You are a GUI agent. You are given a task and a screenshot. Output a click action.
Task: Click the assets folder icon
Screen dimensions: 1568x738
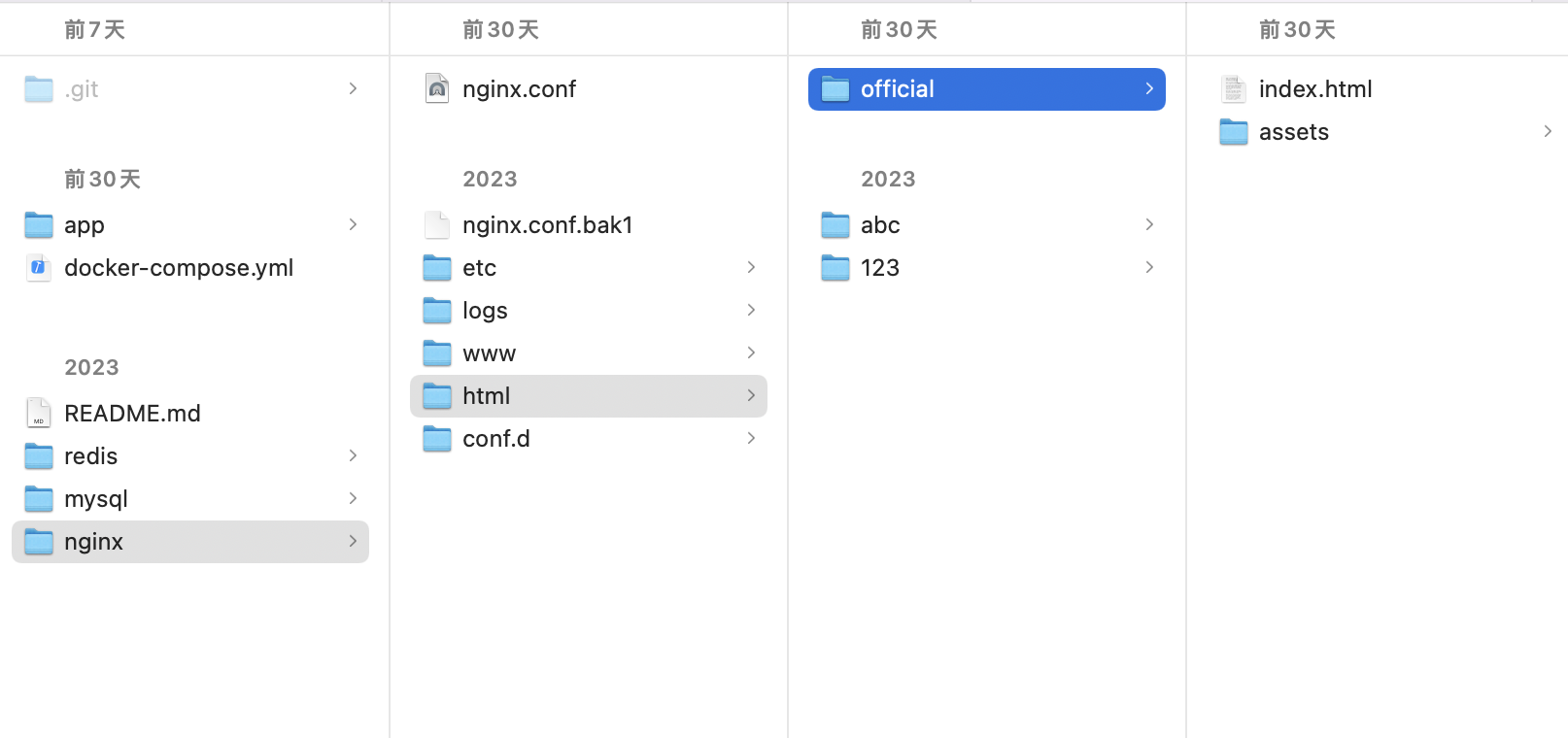pos(1233,132)
